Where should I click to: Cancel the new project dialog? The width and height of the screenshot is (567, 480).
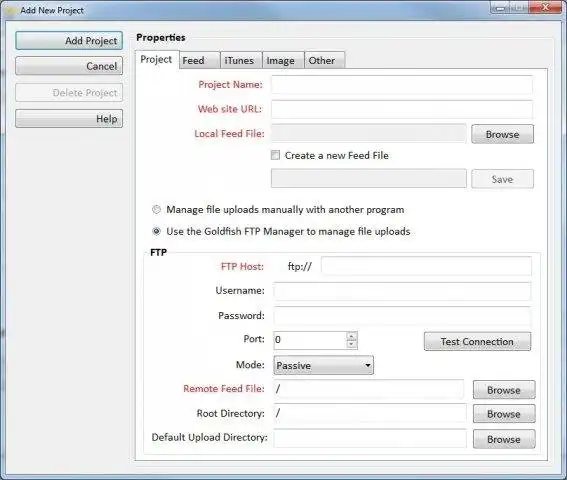(69, 66)
